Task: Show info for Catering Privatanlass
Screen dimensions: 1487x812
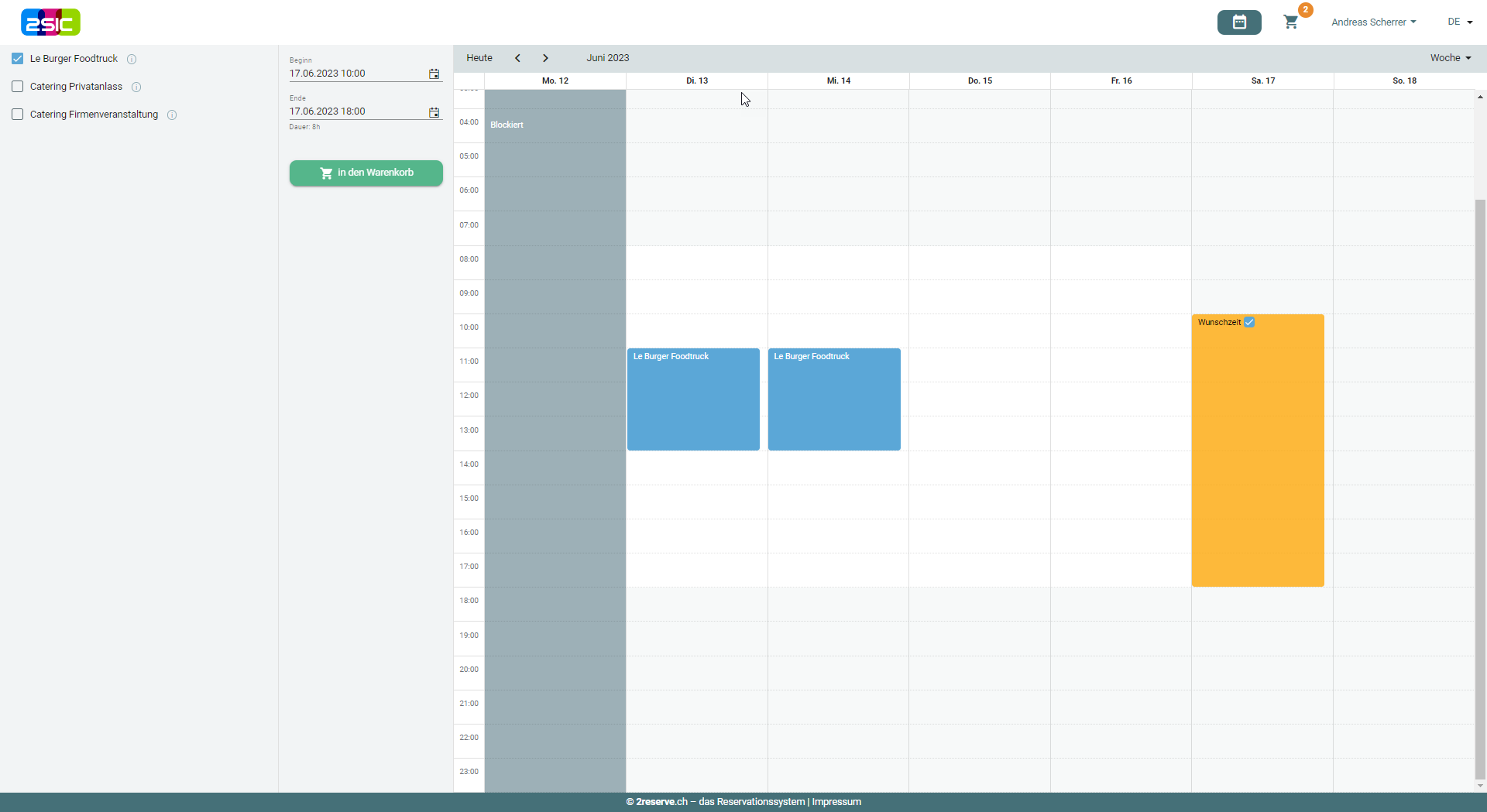Action: (136, 87)
